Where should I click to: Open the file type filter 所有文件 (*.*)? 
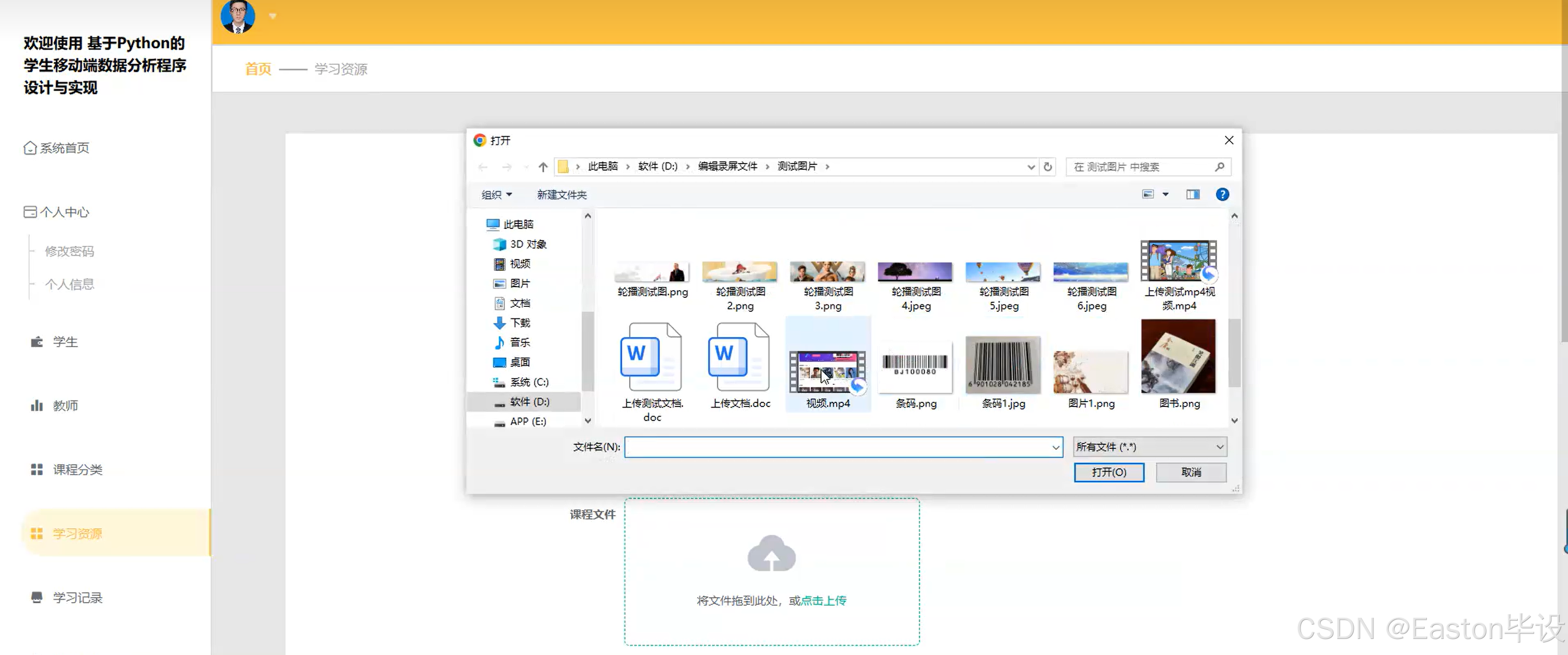tap(1149, 447)
